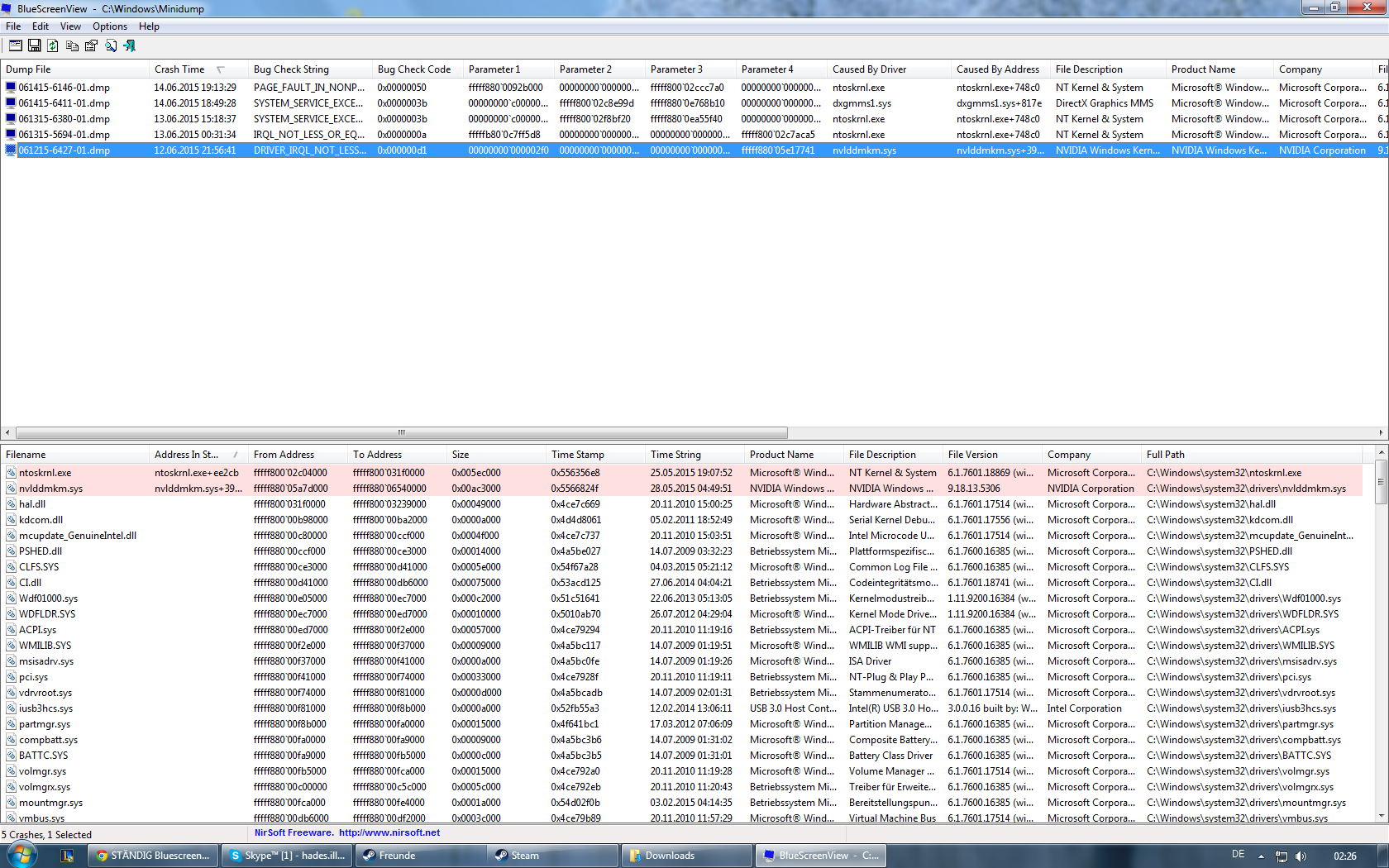Select pci.sys in driver list
This screenshot has height=868, width=1389.
click(33, 677)
